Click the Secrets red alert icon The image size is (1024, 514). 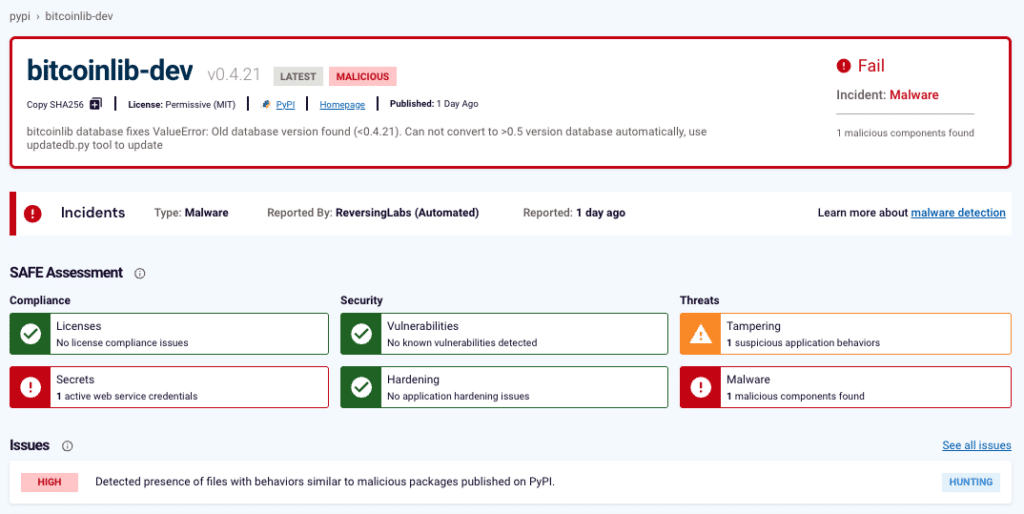[x=30, y=387]
